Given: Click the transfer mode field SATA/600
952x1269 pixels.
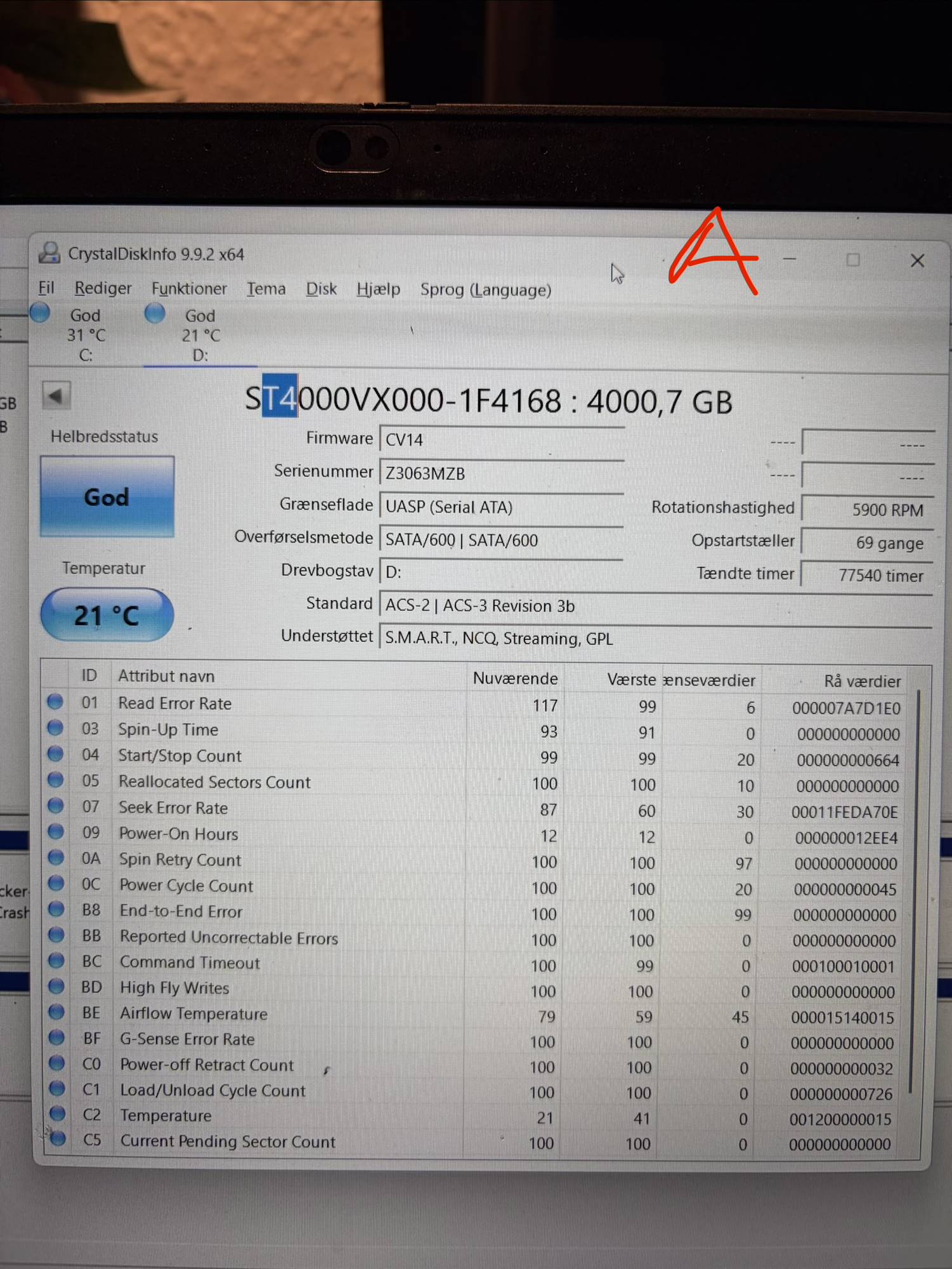Looking at the screenshot, I should [502, 539].
